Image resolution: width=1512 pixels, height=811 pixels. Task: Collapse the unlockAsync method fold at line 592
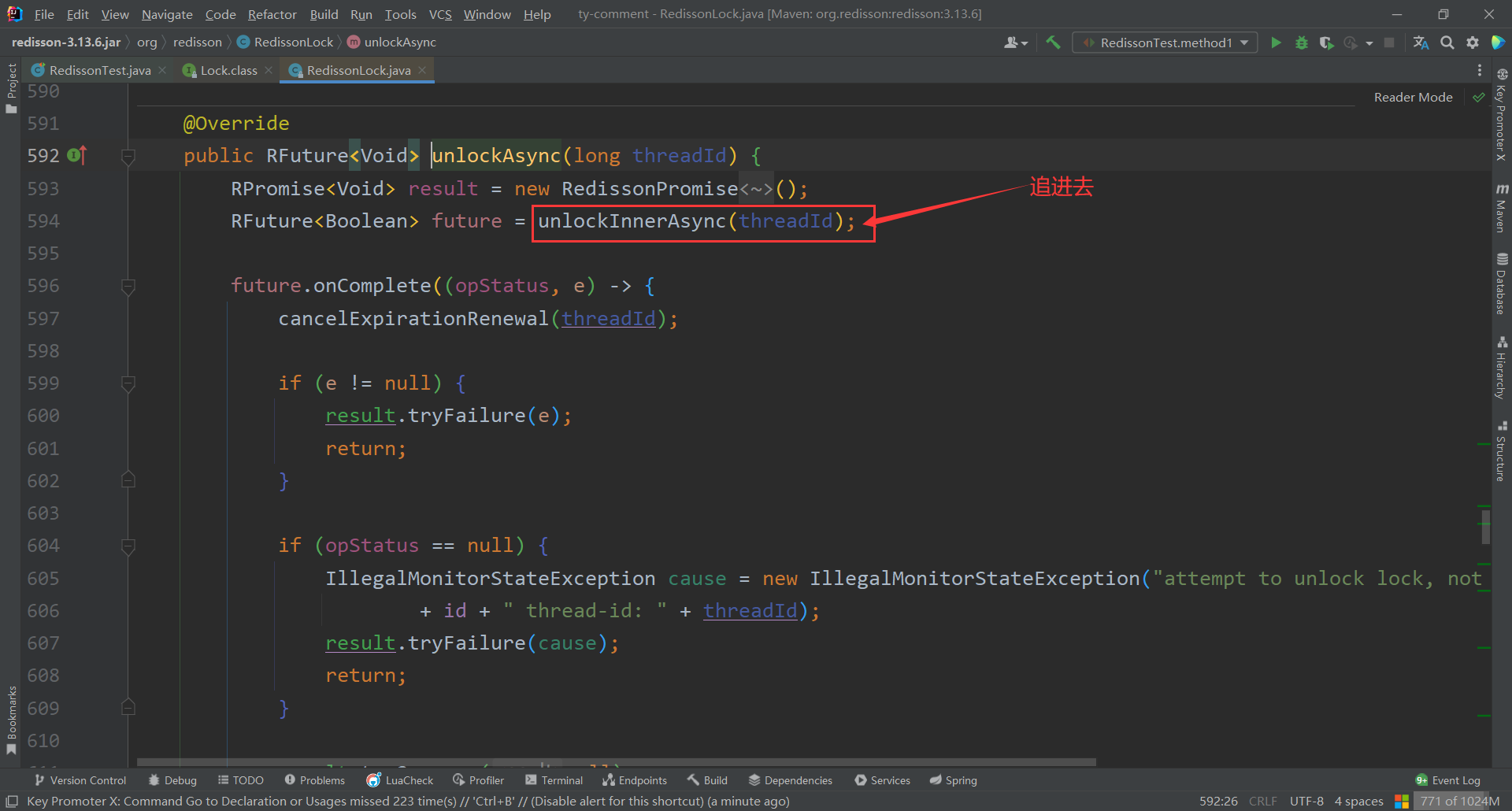point(128,156)
